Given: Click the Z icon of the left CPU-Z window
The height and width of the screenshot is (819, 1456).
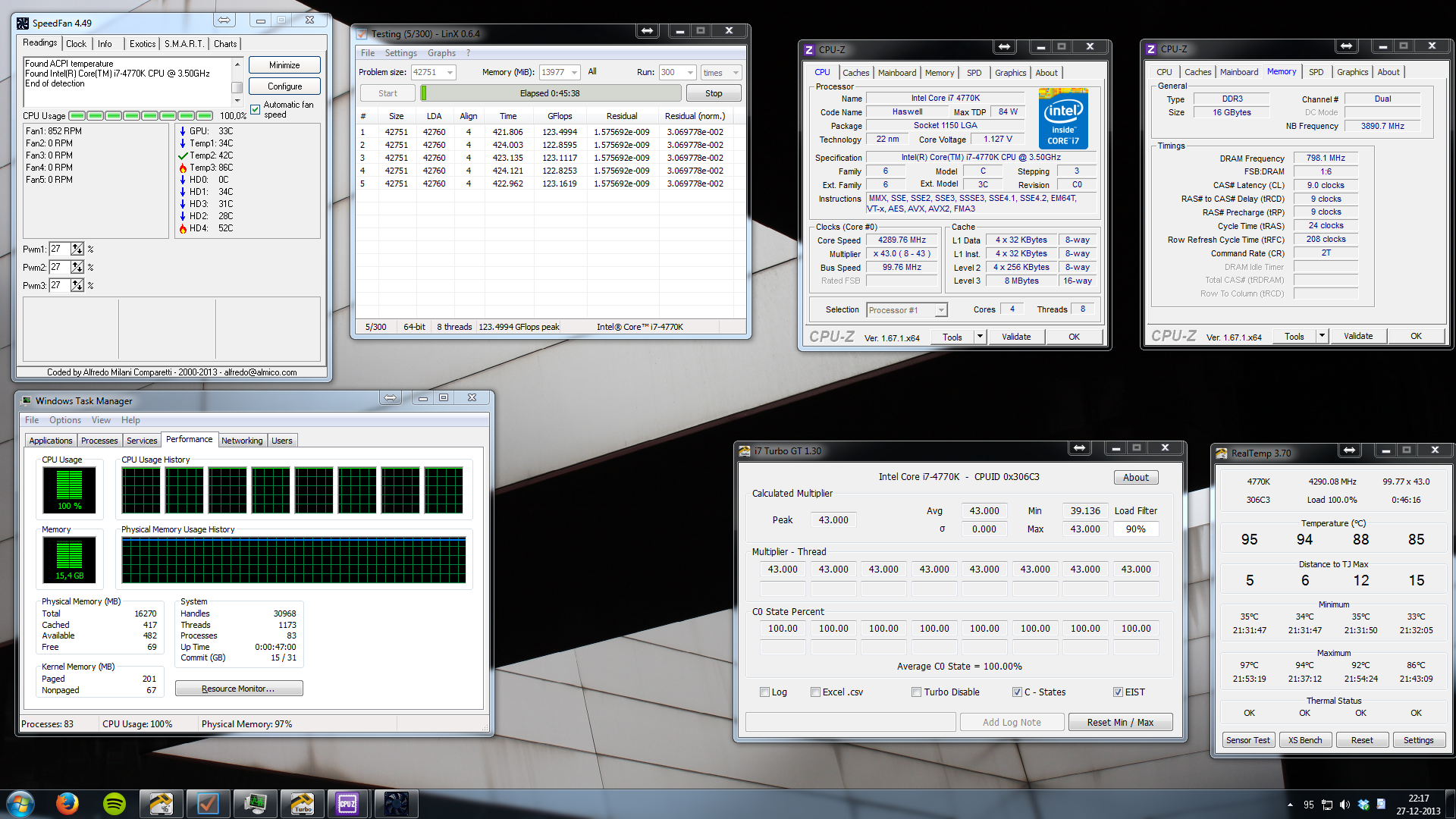Looking at the screenshot, I should (809, 50).
